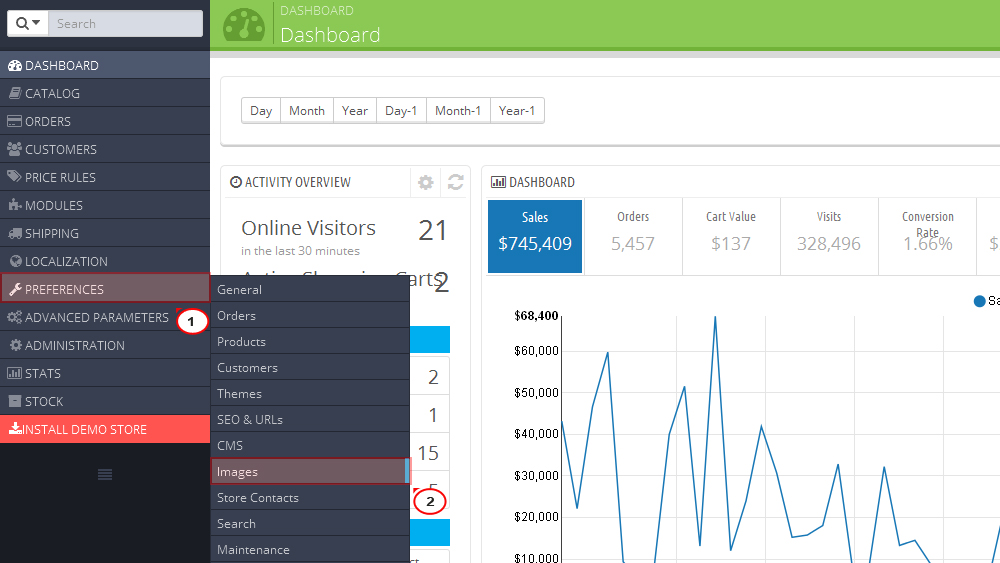The width and height of the screenshot is (1000, 563).
Task: Click the Modules puzzle icon
Action: [x=15, y=205]
